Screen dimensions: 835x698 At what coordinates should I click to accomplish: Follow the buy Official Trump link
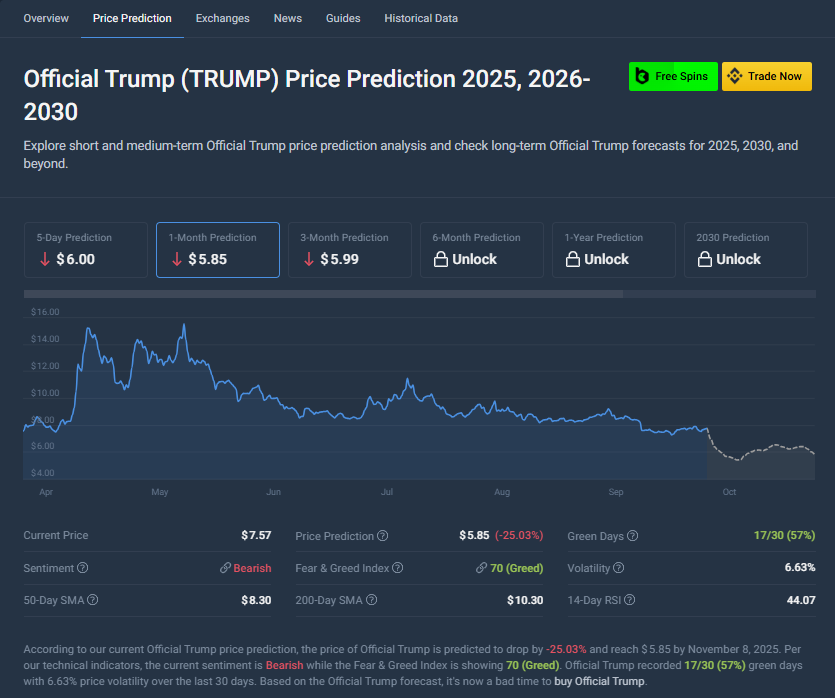tap(600, 681)
